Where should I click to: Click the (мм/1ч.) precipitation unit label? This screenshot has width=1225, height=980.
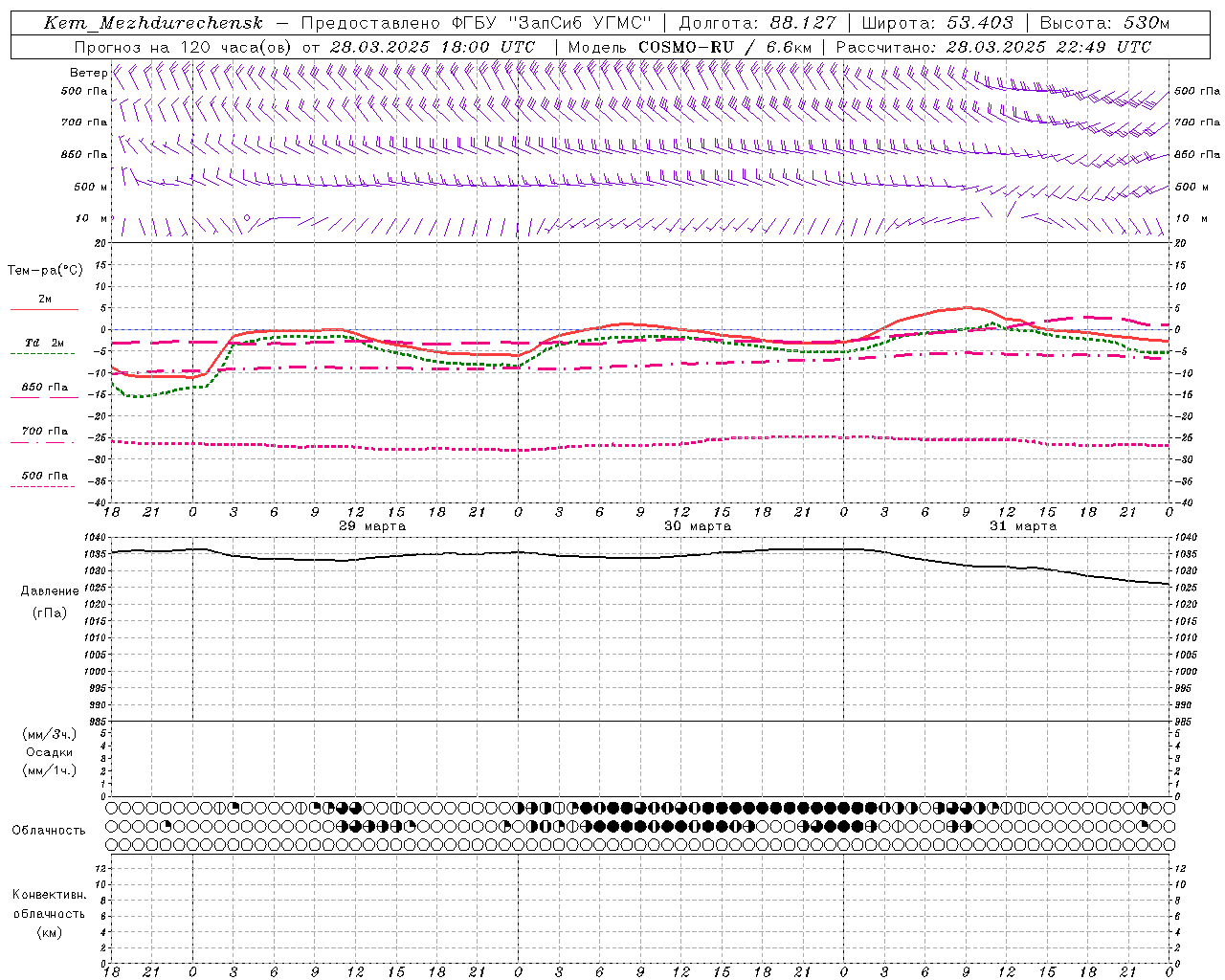50,770
